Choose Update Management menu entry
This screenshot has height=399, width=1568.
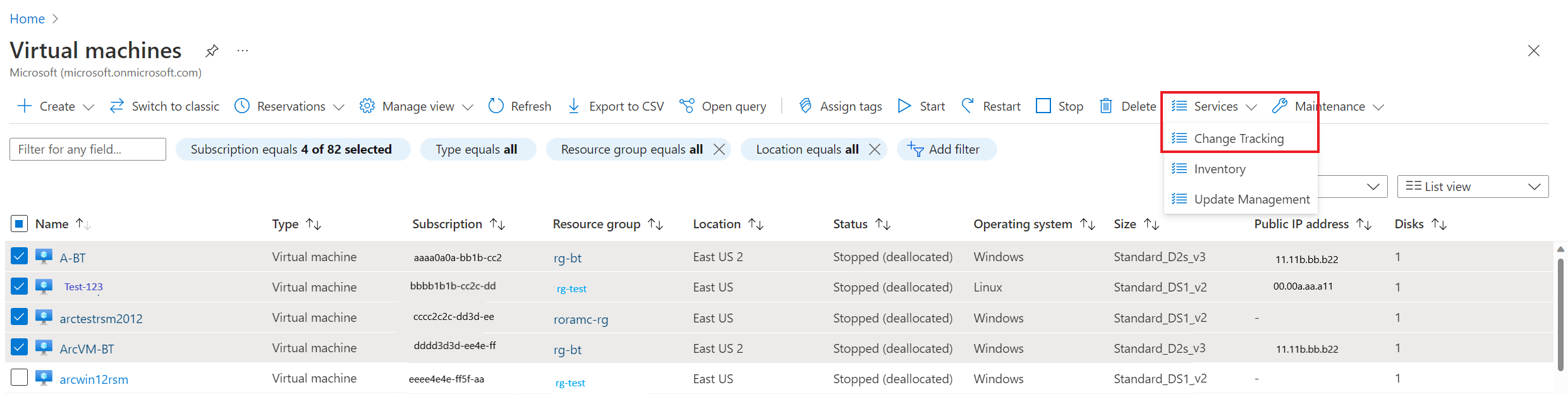[x=1251, y=199]
